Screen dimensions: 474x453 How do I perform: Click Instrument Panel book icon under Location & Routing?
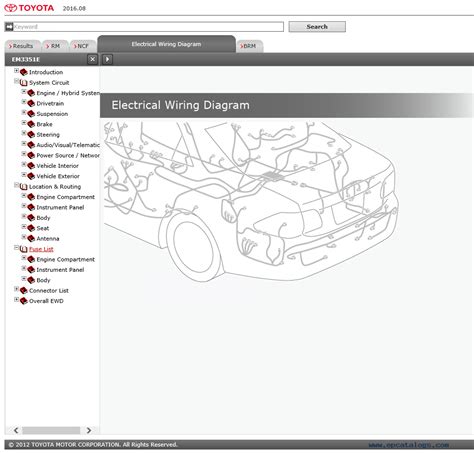31,207
